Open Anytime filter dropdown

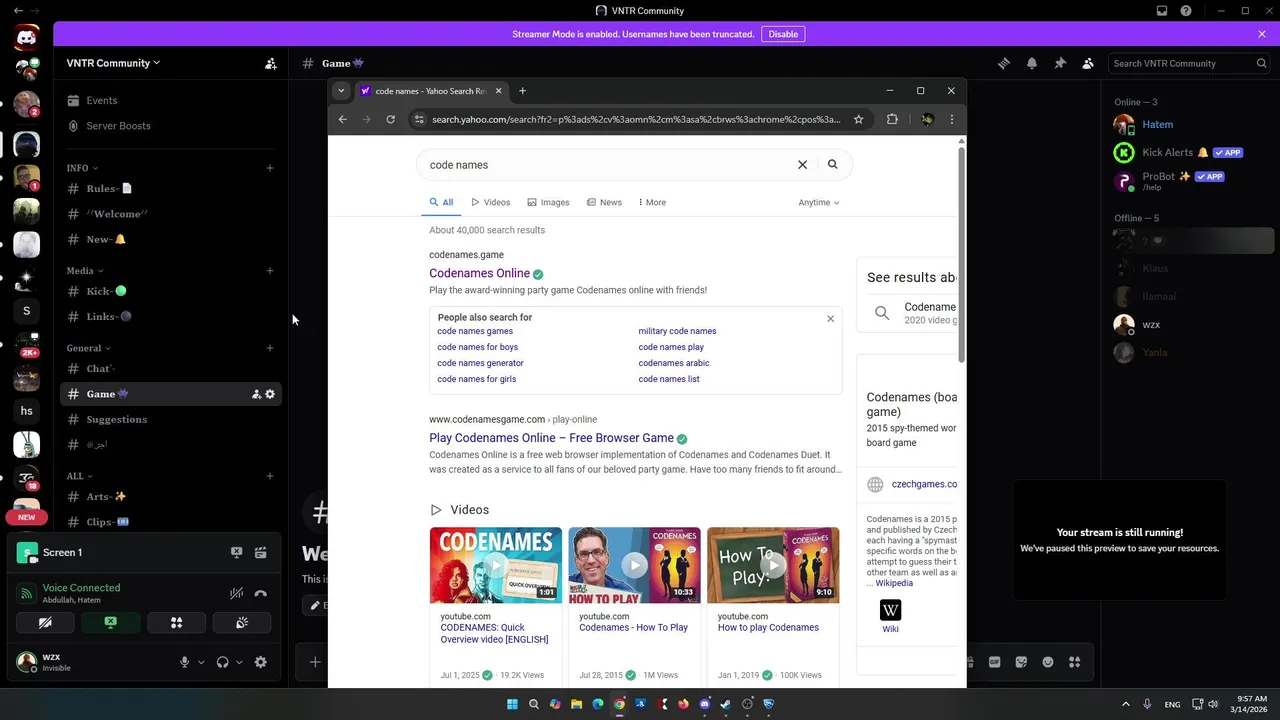click(819, 202)
